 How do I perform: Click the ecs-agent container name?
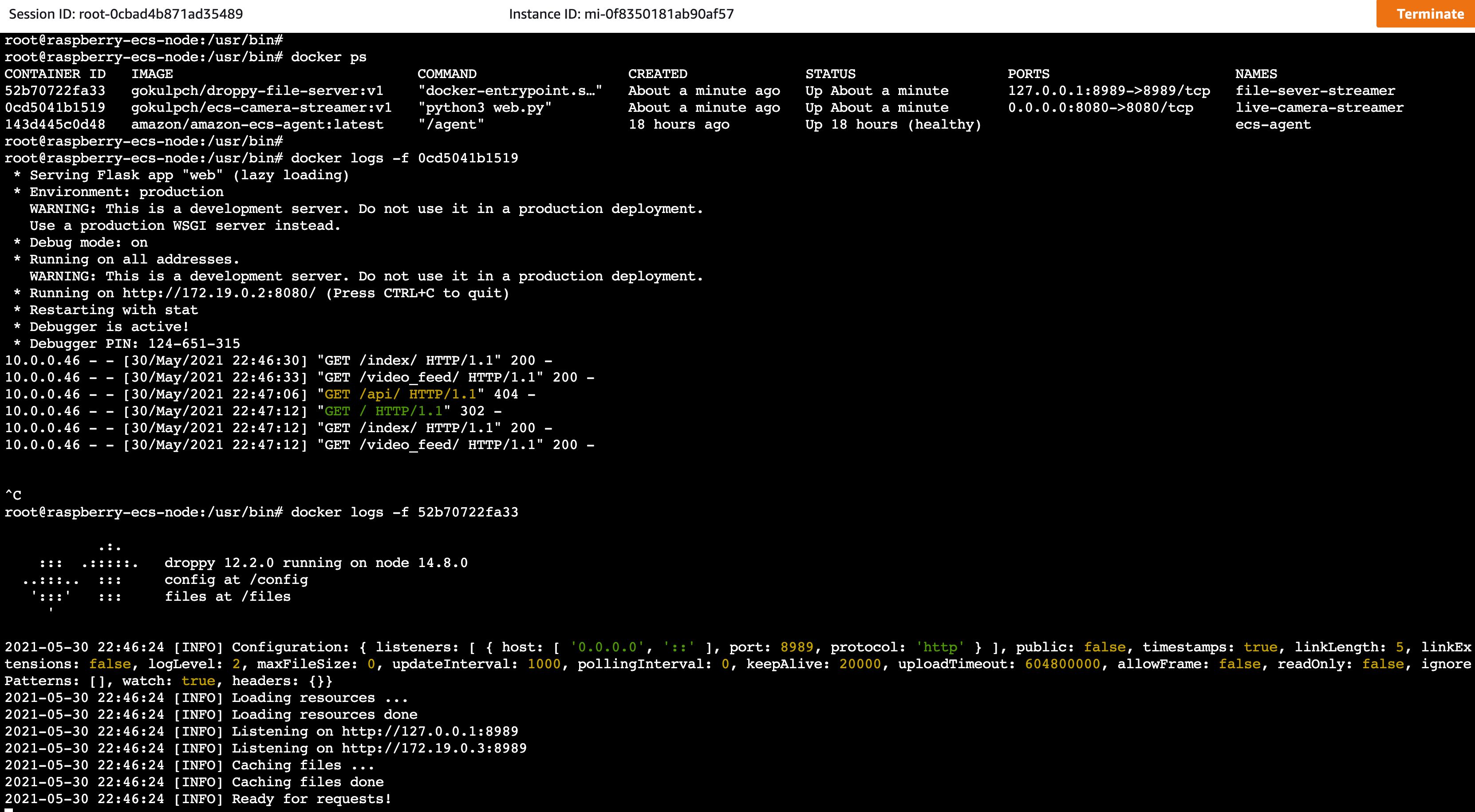pos(1272,124)
